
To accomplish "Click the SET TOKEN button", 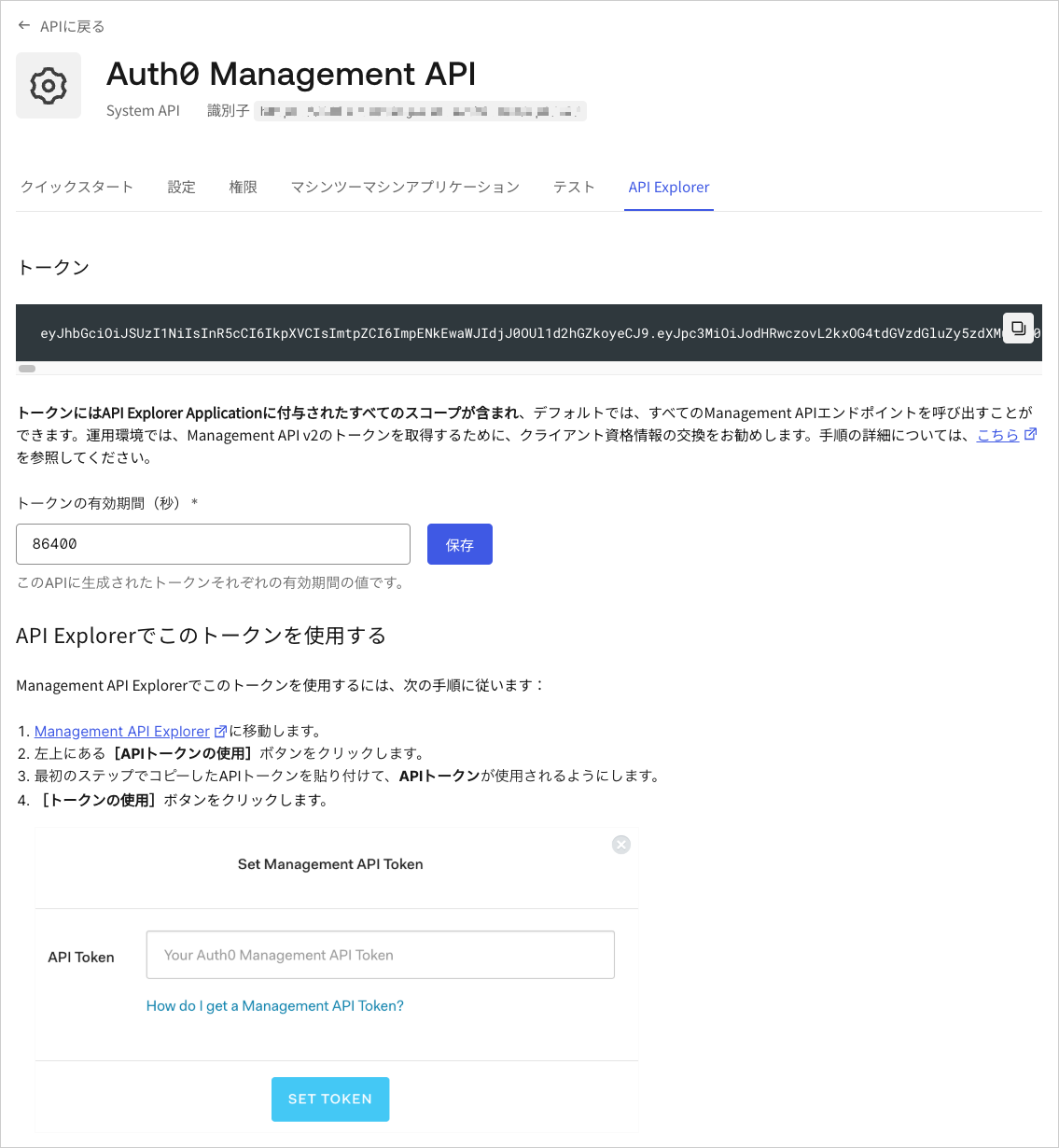I will pyautogui.click(x=330, y=1099).
